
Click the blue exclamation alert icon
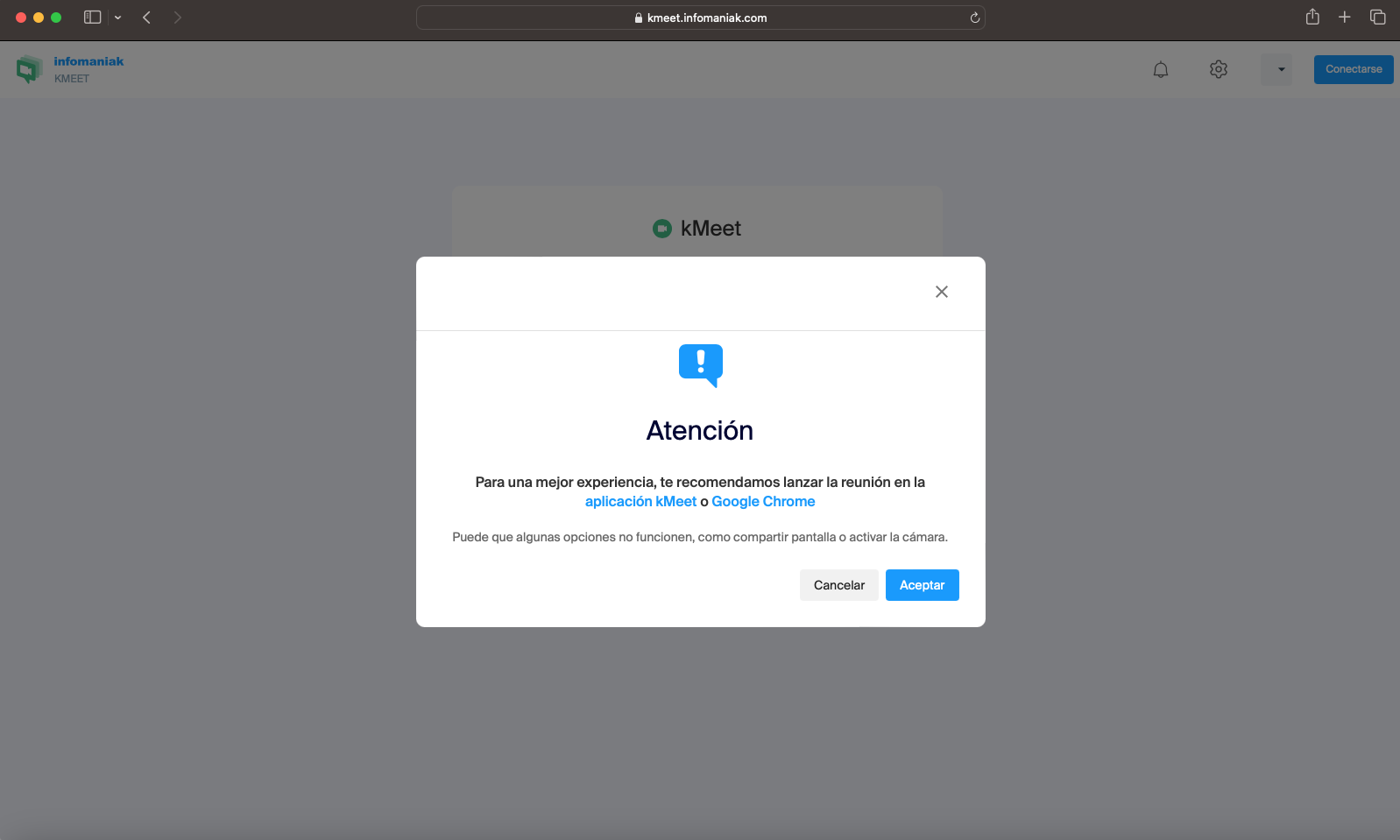click(x=701, y=365)
